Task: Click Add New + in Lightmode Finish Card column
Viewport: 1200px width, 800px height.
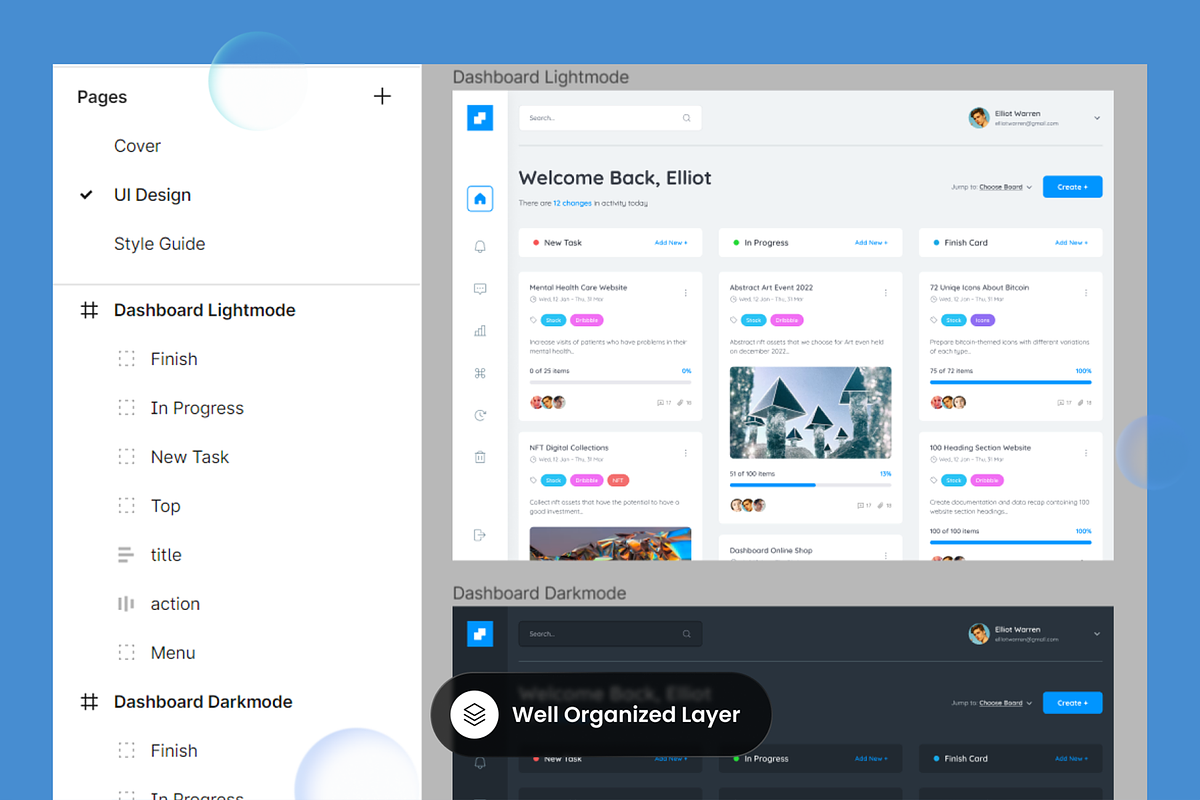Action: [x=1071, y=243]
